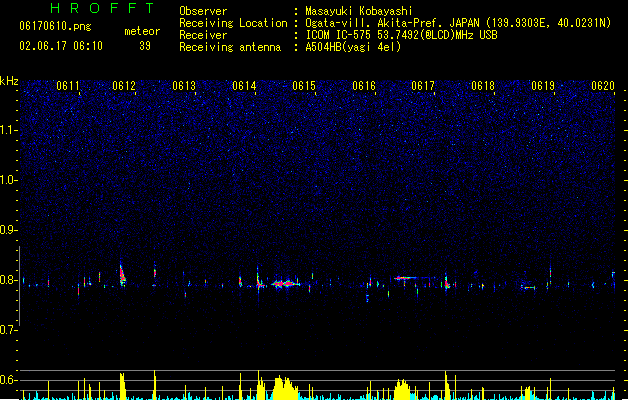Click the 0617 time marker
This screenshot has height=400, width=629.
(x=423, y=86)
